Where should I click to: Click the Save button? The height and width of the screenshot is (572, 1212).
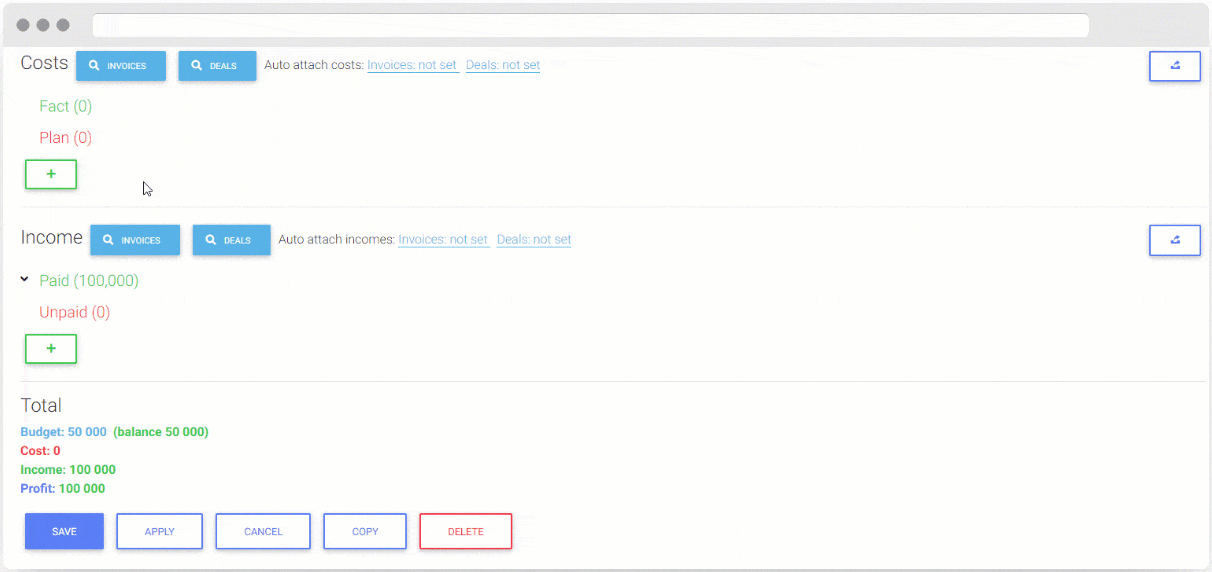(64, 531)
